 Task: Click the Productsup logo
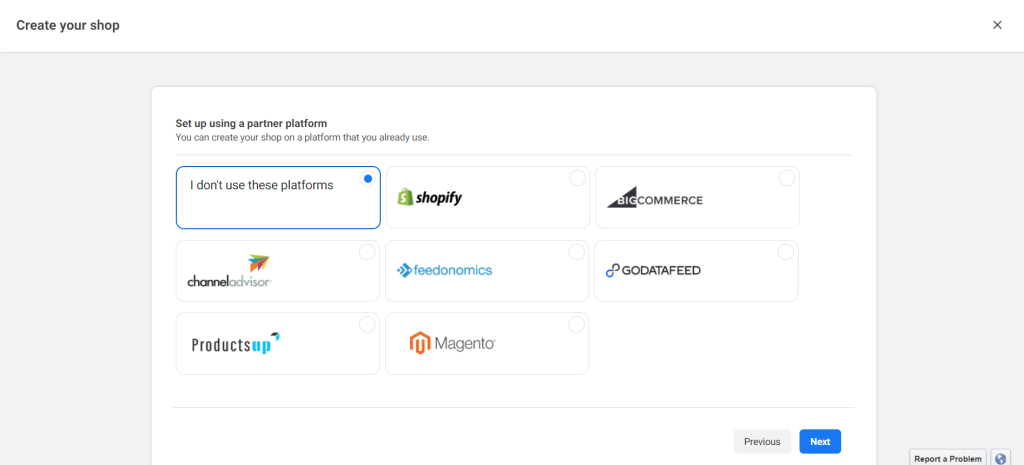pyautogui.click(x=236, y=344)
